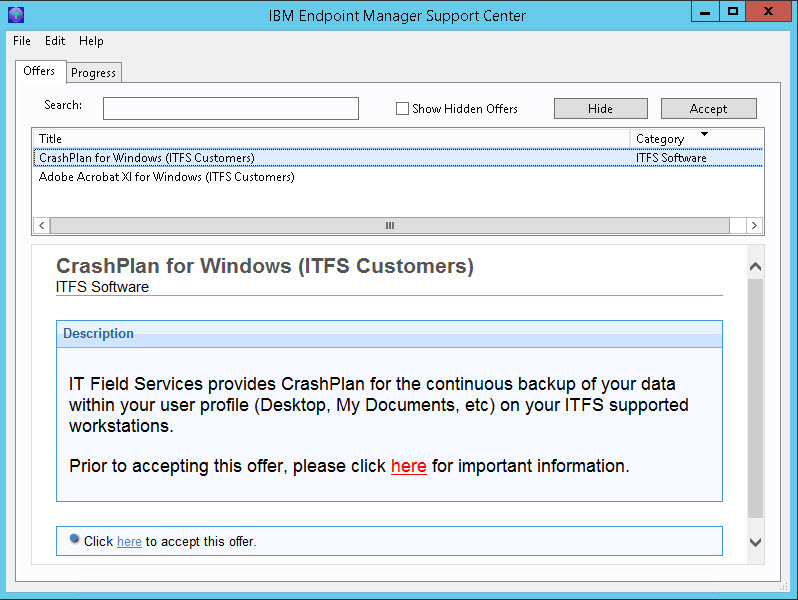
Task: Click the IBM Endpoint Manager app icon
Action: point(16,15)
